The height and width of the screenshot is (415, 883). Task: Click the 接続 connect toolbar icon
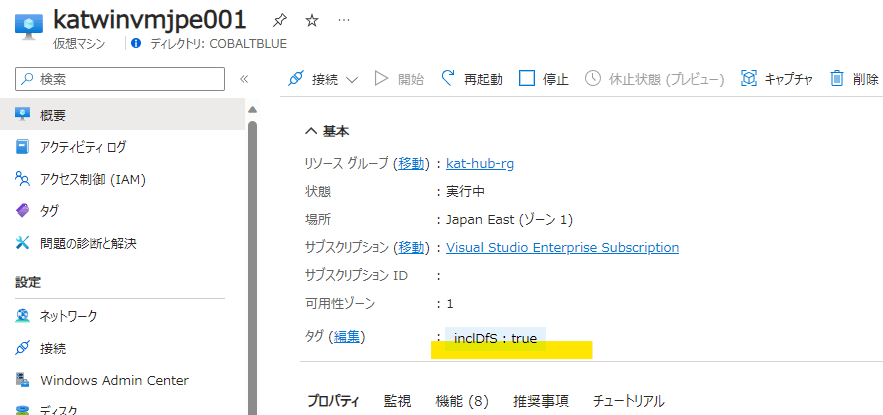pyautogui.click(x=296, y=79)
